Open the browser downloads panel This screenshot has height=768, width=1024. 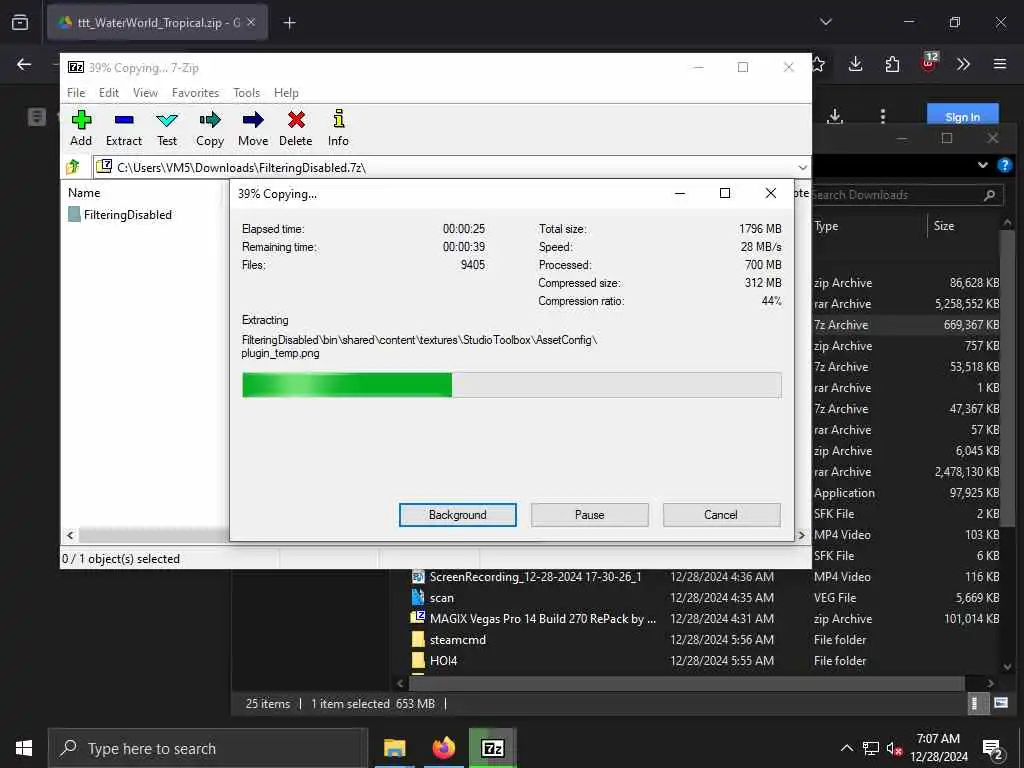856,64
